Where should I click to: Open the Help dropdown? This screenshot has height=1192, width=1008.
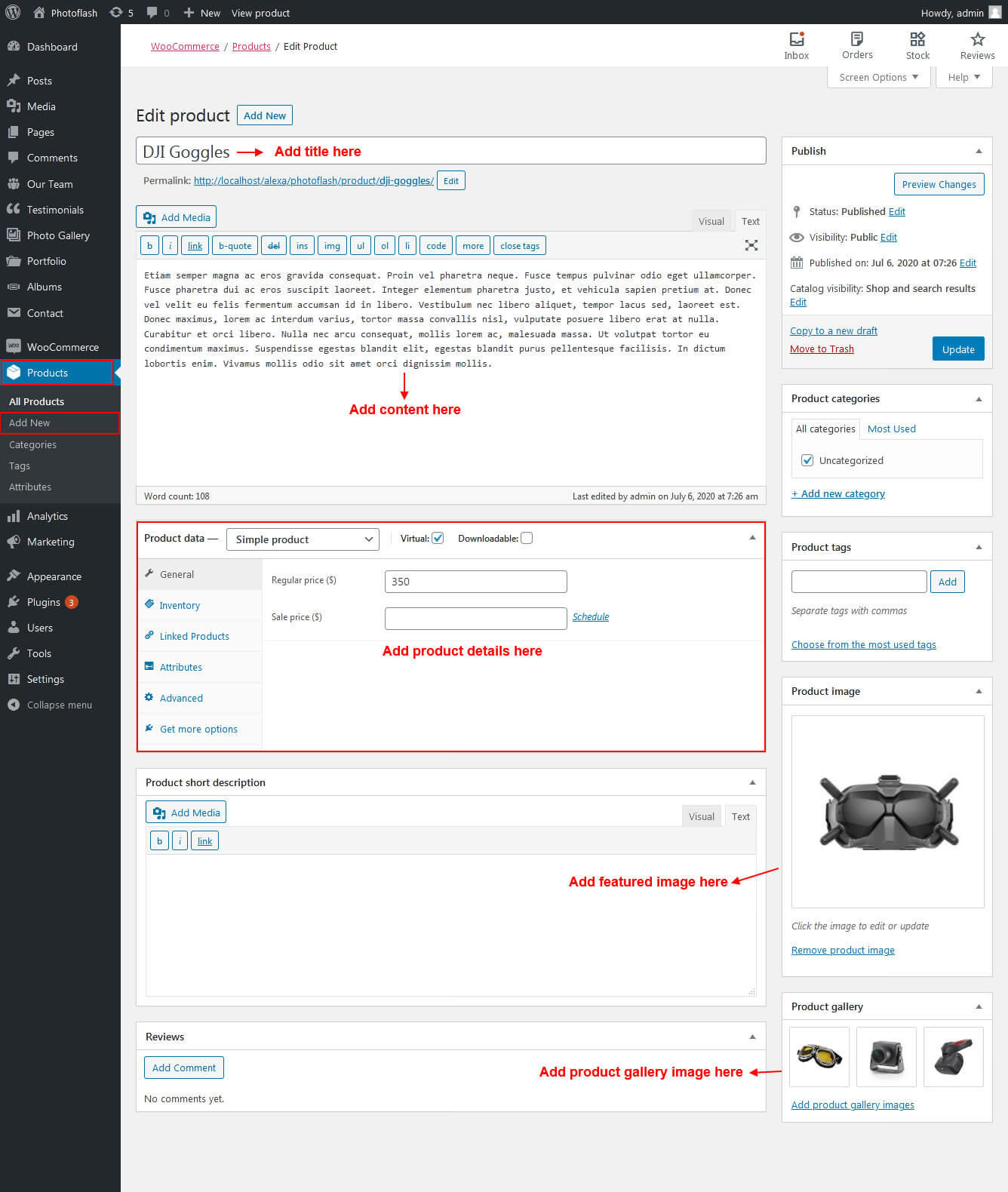[963, 77]
